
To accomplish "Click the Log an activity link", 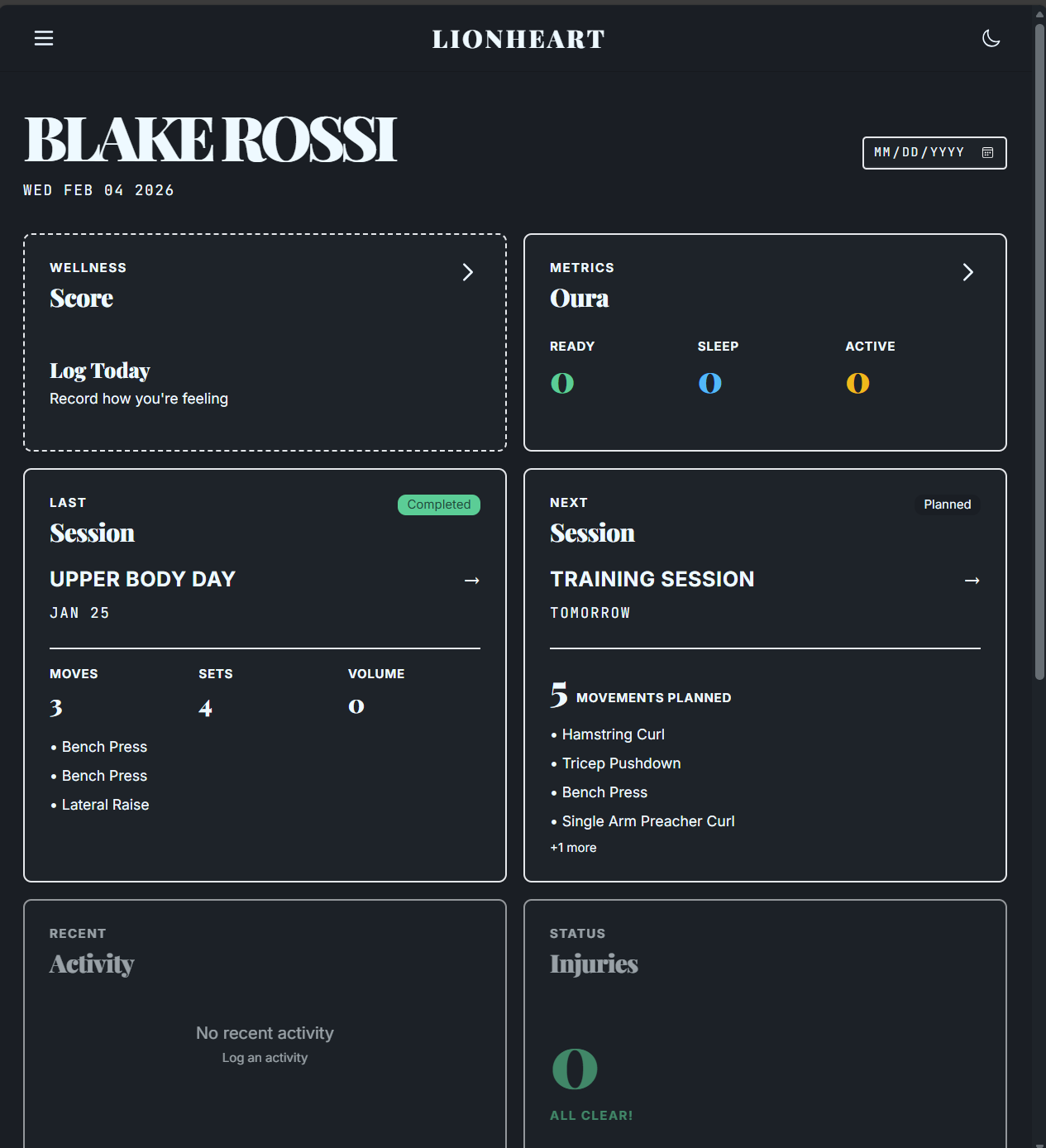I will 265,1058.
